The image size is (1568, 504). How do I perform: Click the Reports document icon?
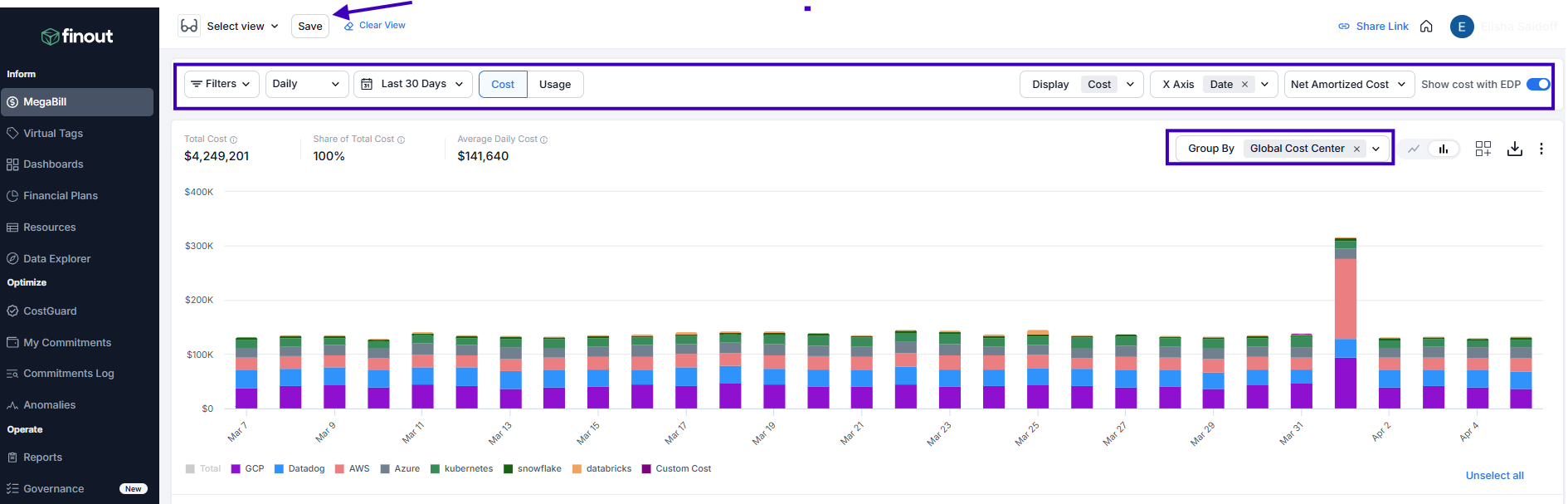[12, 458]
